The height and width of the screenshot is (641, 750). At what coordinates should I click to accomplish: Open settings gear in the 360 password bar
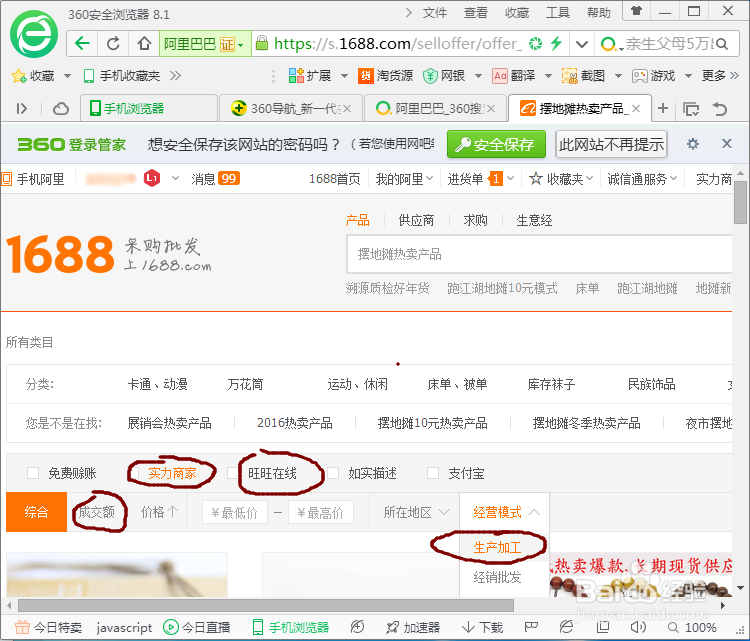[693, 144]
